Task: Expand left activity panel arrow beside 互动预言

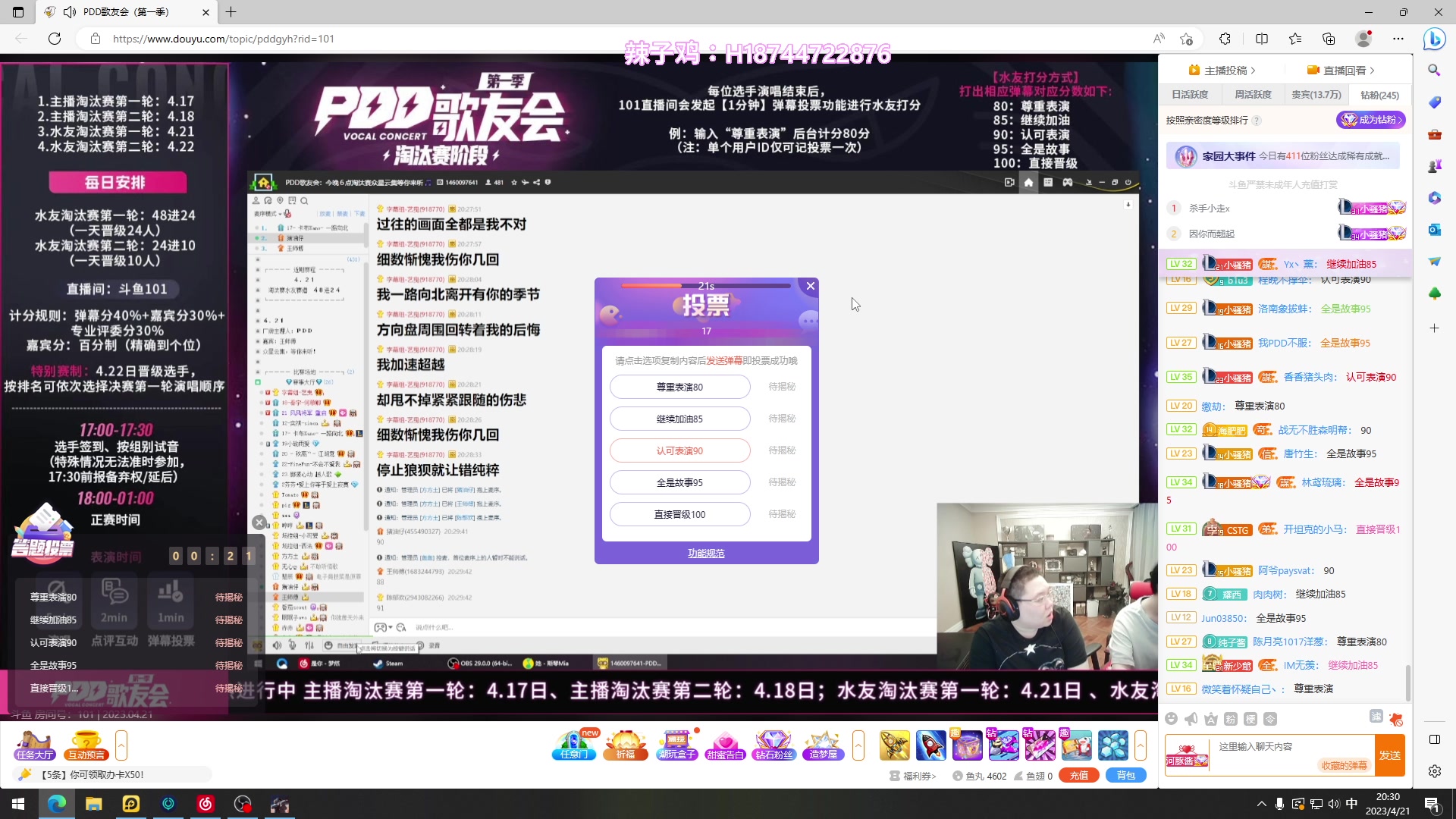Action: click(121, 745)
